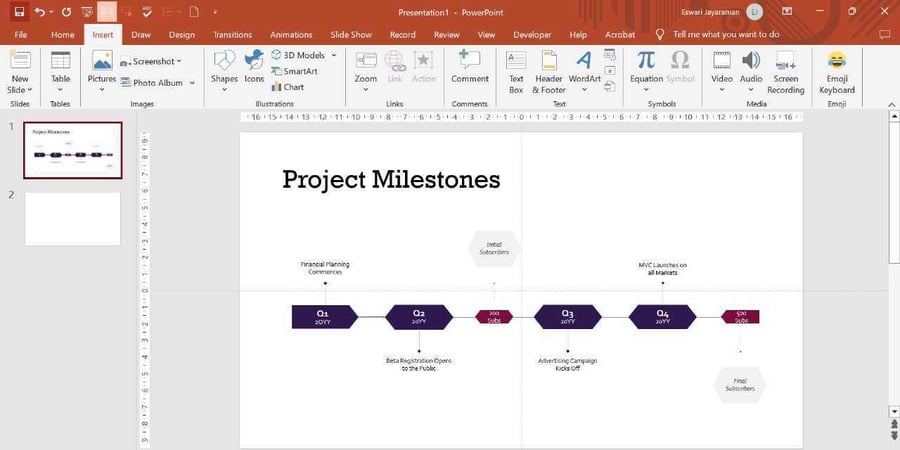Open the Shapes dropdown arrow

point(224,90)
